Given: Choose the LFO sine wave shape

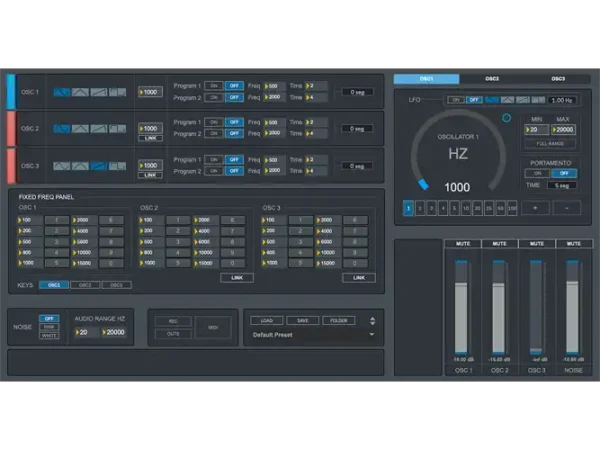Looking at the screenshot, I should (492, 100).
